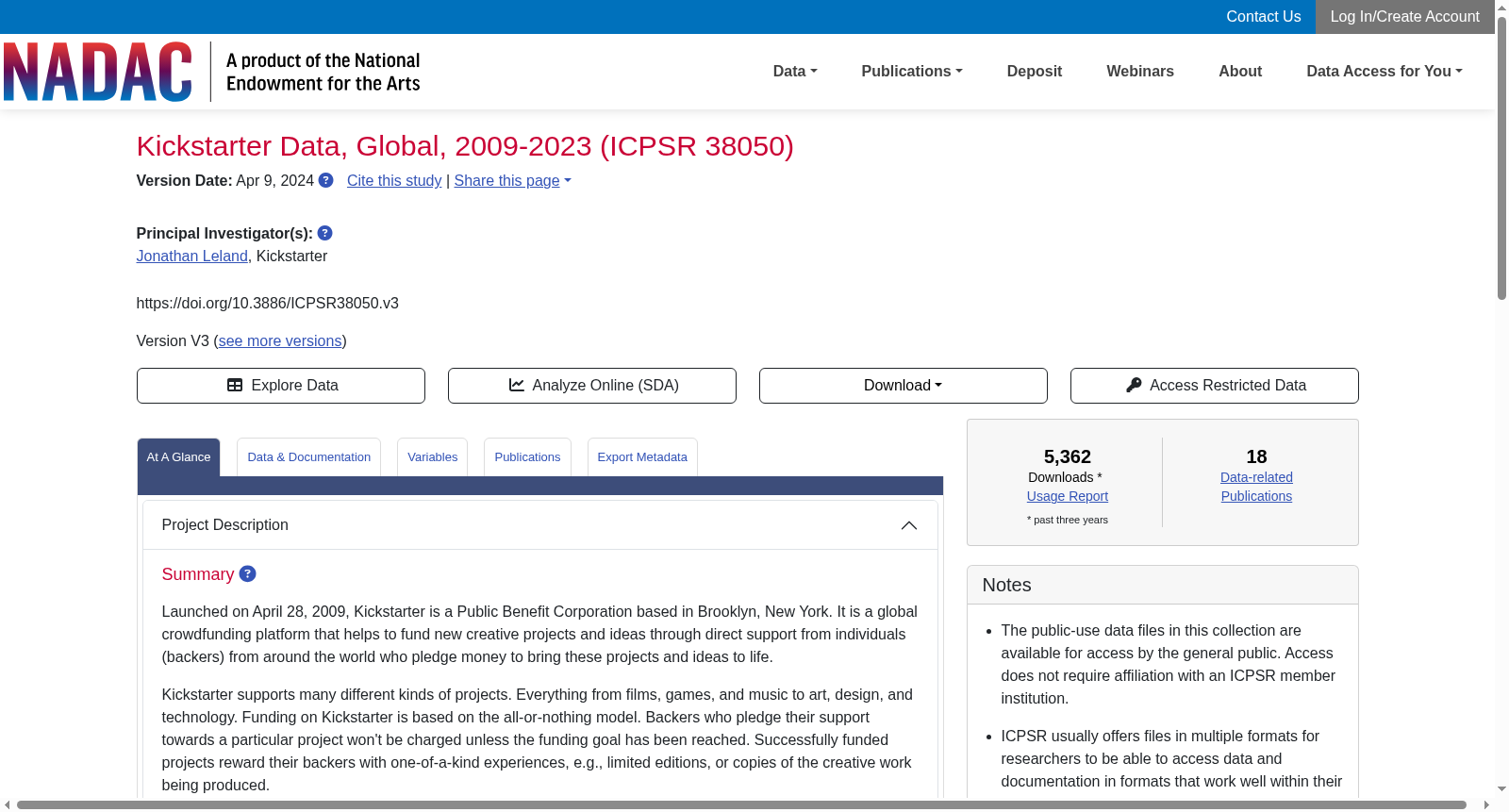Open the Version Date help icon
1509x812 pixels.
coord(325,180)
